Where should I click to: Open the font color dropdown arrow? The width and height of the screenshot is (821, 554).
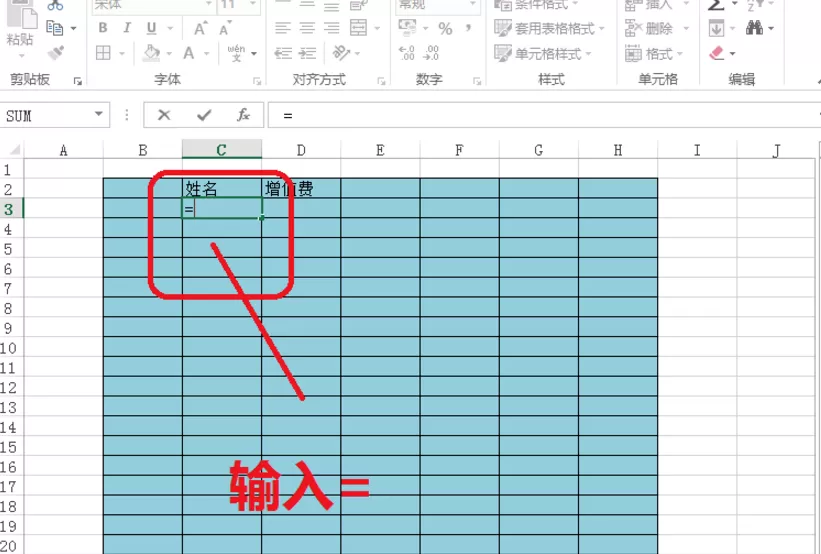pos(206,53)
